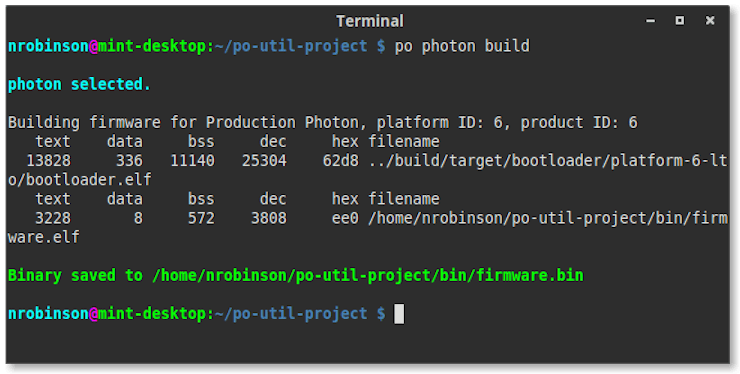Viewport: 740px width, 374px height.
Task: Click the Terminal title bar text
Action: pos(370,21)
